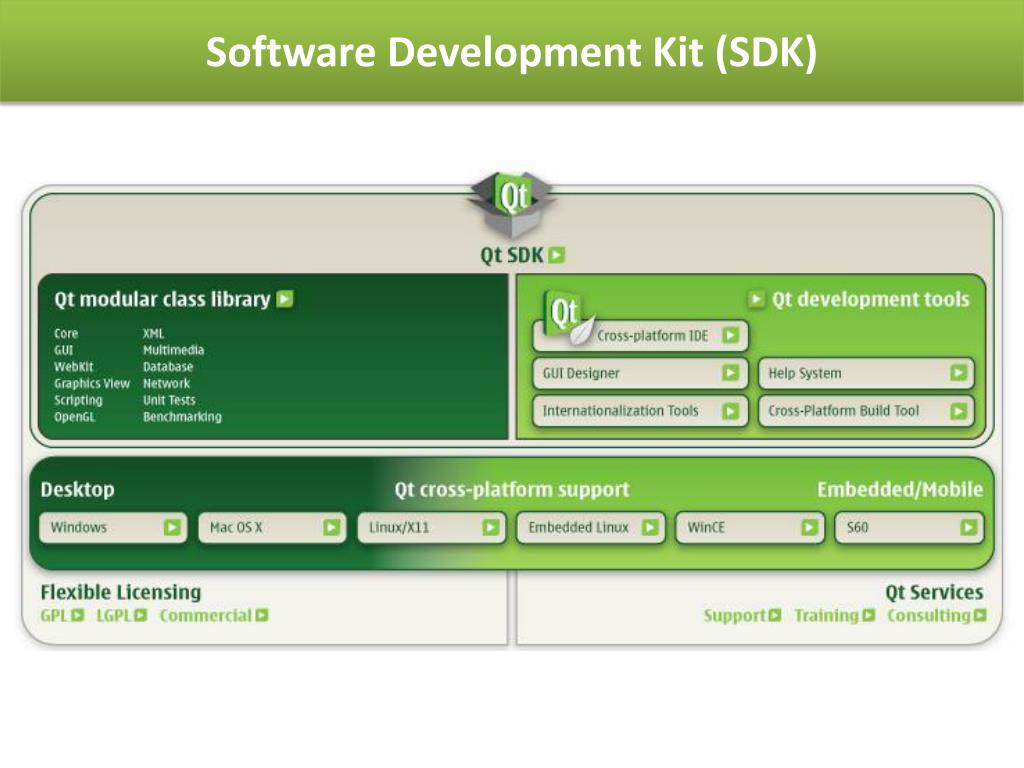Screen dimensions: 1024x768
Task: Choose the Linux/X11 platform button
Action: 432,528
